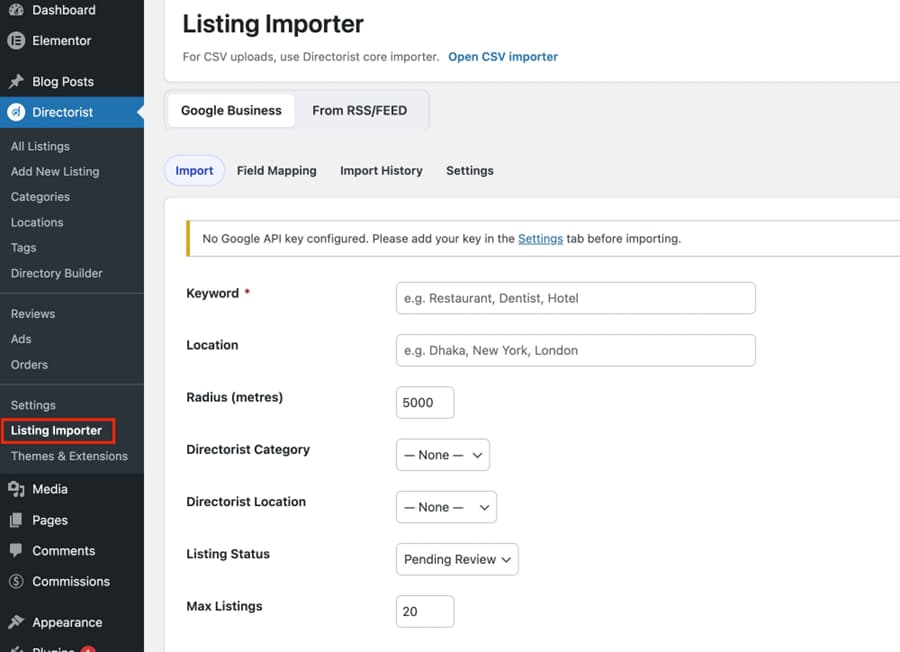Open the Directorist main menu
Image resolution: width=900 pixels, height=652 pixels.
[x=72, y=112]
